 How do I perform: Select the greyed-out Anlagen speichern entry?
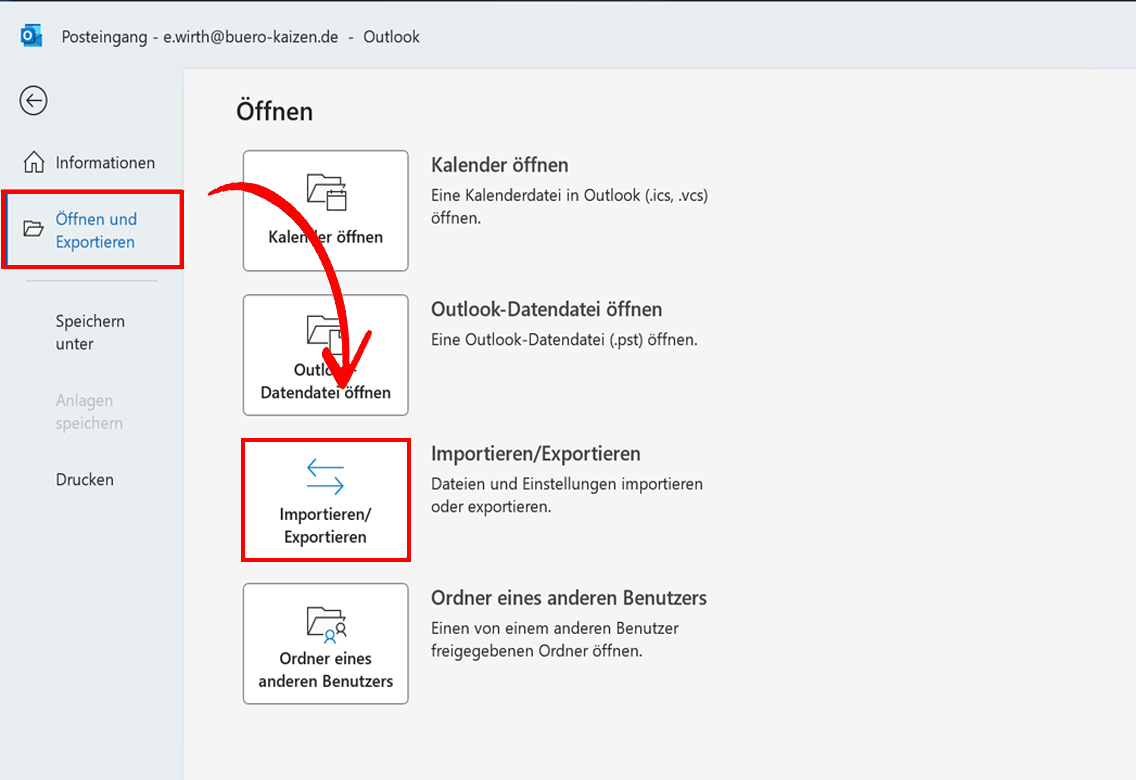tap(89, 411)
